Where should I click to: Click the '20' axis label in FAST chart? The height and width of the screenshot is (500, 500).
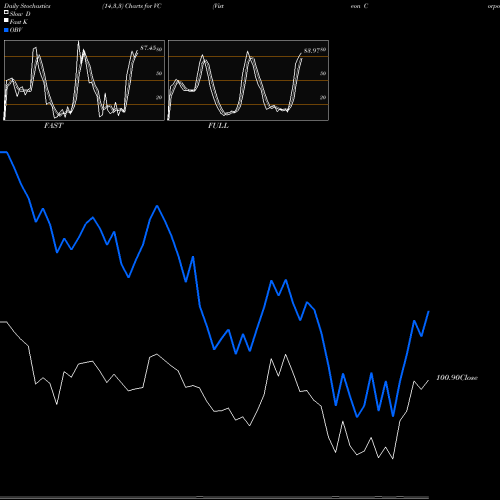point(159,97)
